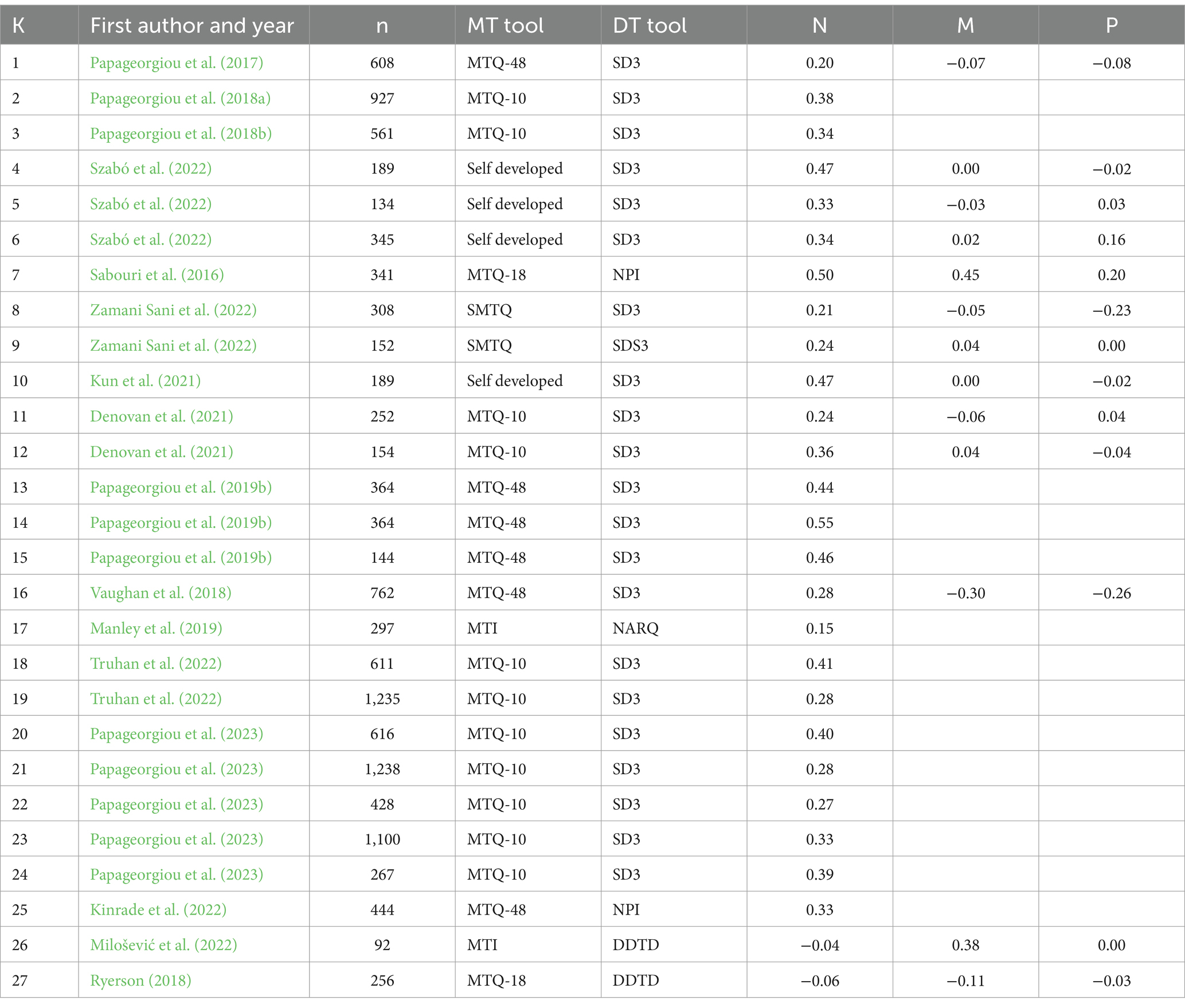Select the row number '27'
The image size is (1185, 1008).
[x=20, y=980]
